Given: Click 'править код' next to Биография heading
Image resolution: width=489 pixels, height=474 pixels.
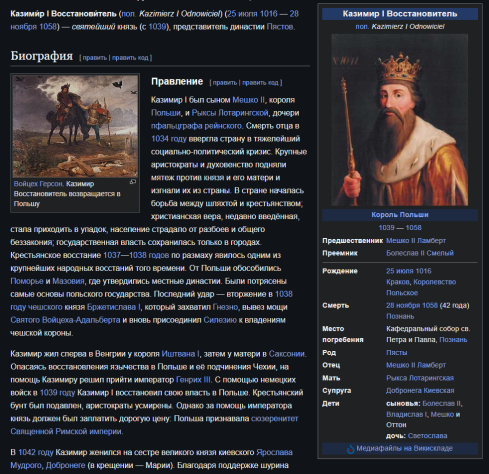Looking at the screenshot, I should (x=130, y=58).
